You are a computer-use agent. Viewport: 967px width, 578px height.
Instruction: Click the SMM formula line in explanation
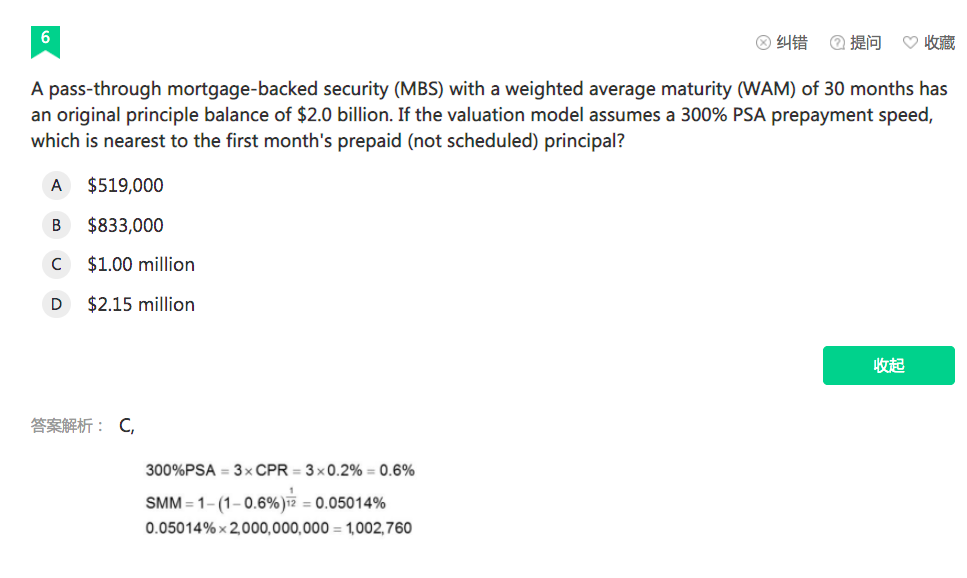coord(265,501)
